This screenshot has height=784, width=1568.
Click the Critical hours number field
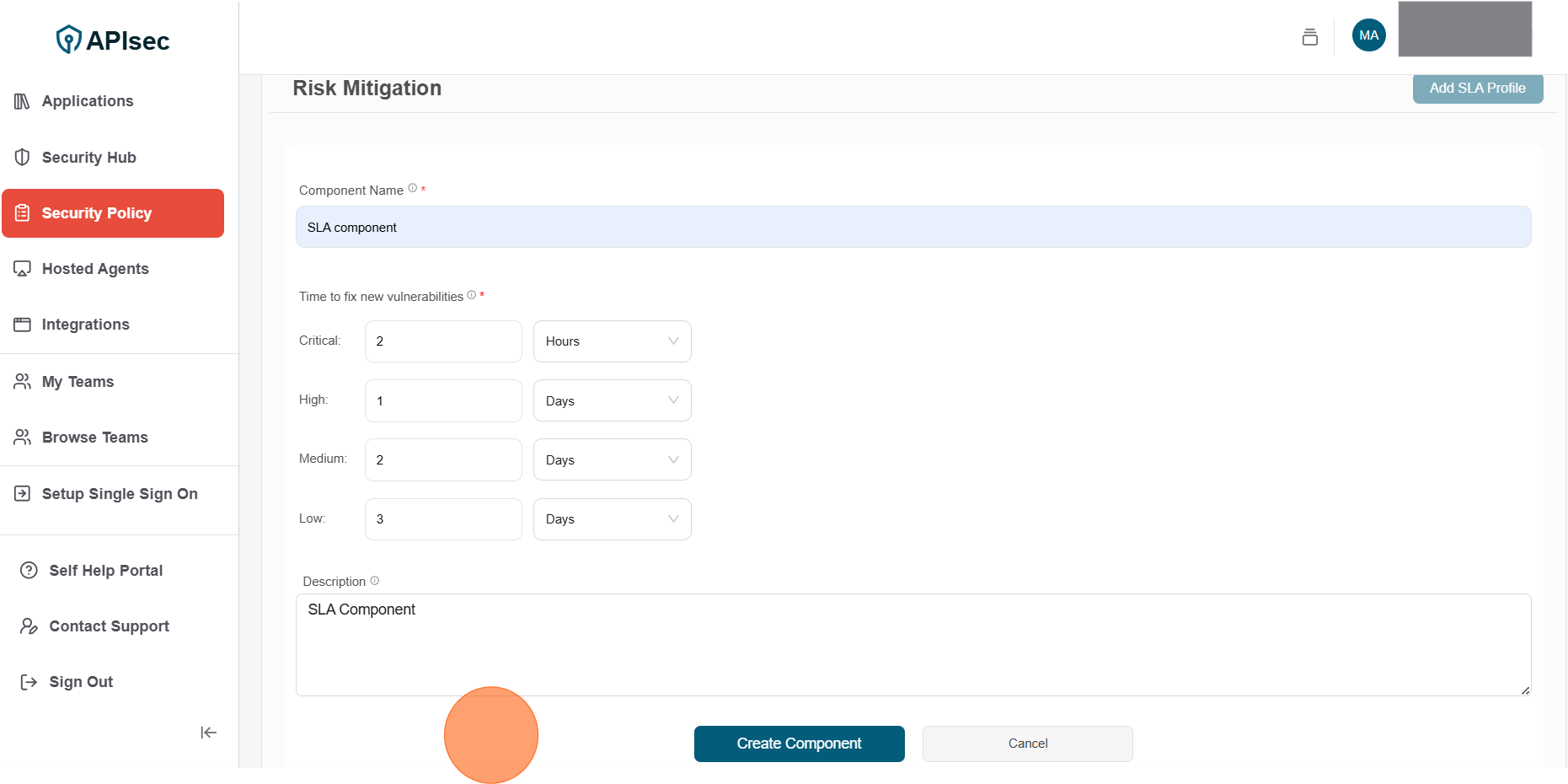443,341
